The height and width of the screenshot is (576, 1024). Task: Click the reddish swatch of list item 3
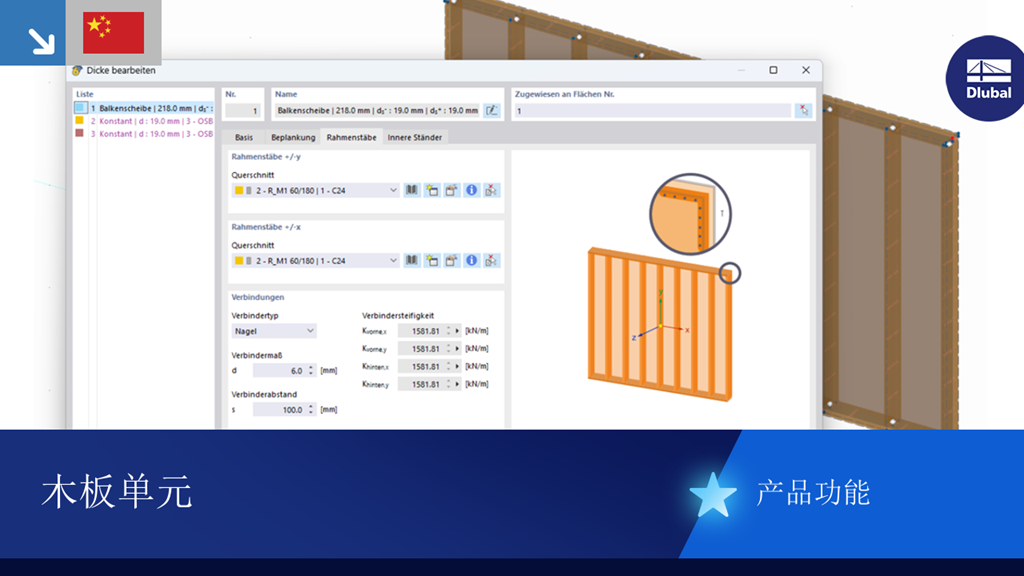[80, 133]
